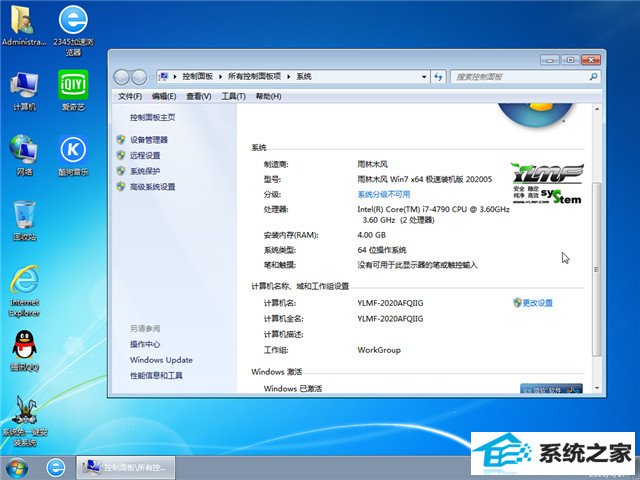Open 高级系统设置 link

pos(153,187)
